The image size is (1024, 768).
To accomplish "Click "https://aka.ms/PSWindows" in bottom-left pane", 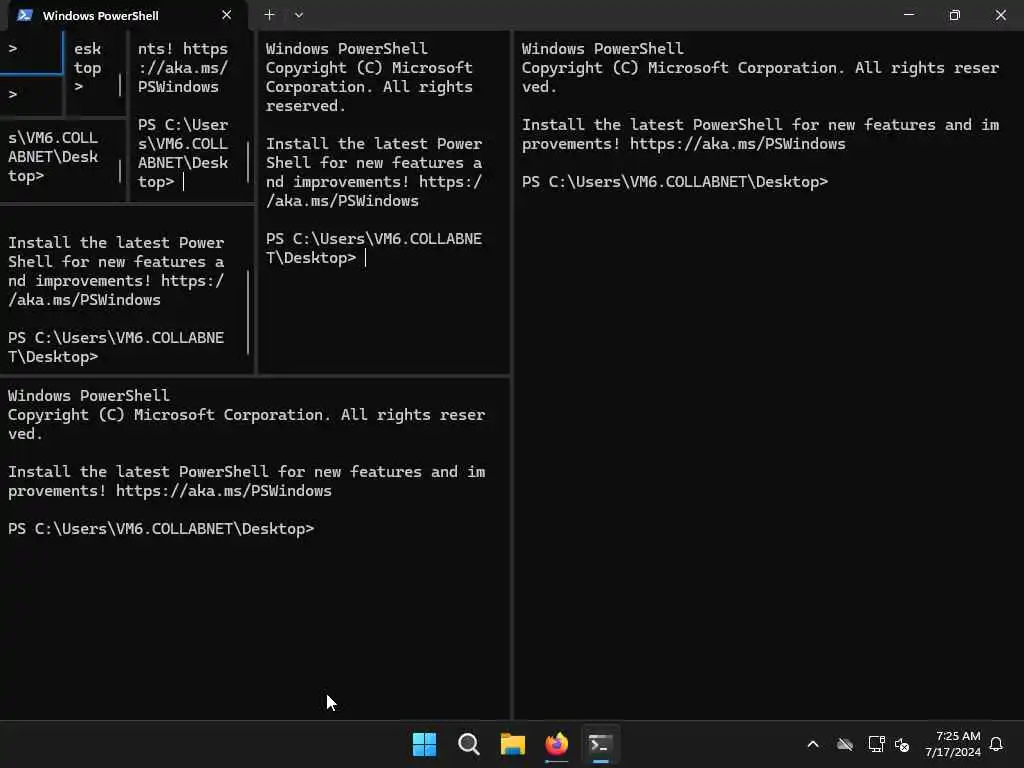I will [223, 490].
